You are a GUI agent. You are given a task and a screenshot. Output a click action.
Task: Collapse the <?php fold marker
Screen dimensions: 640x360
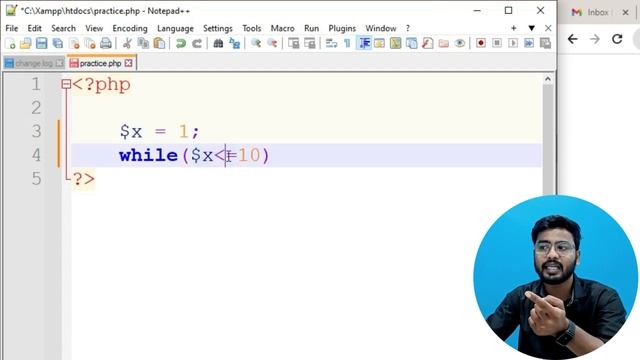[x=66, y=84]
